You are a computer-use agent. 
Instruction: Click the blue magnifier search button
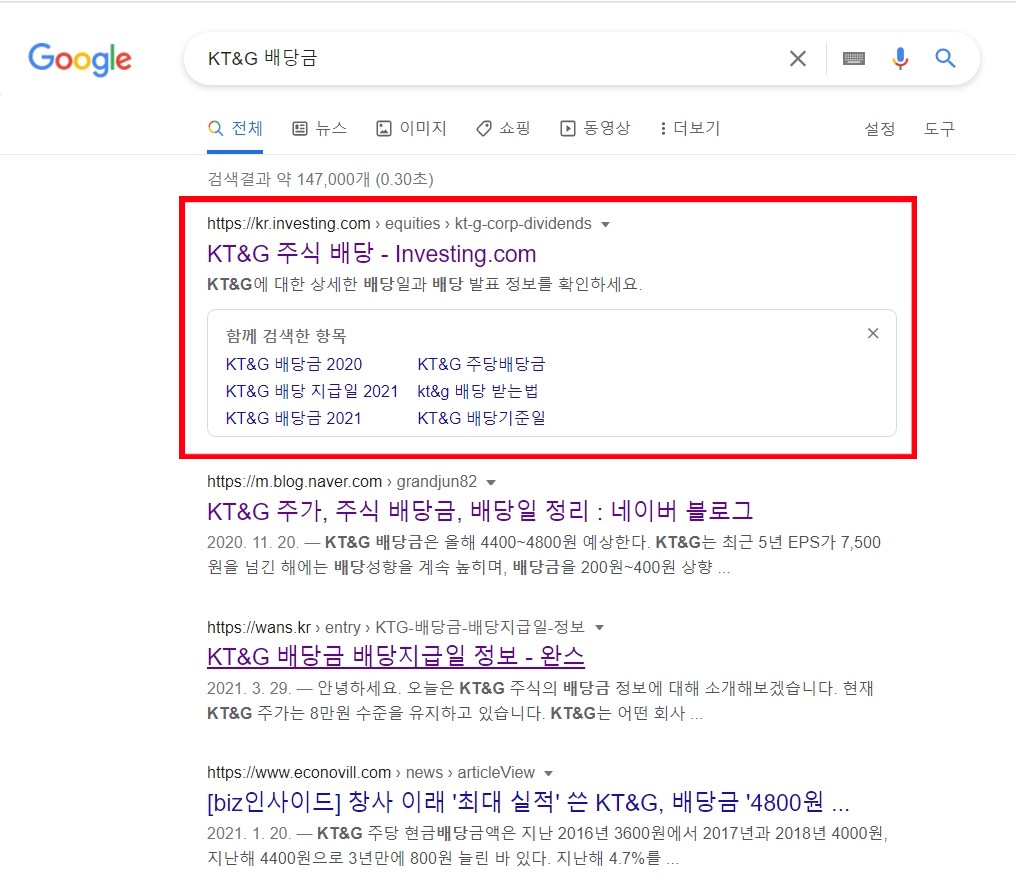tap(945, 58)
